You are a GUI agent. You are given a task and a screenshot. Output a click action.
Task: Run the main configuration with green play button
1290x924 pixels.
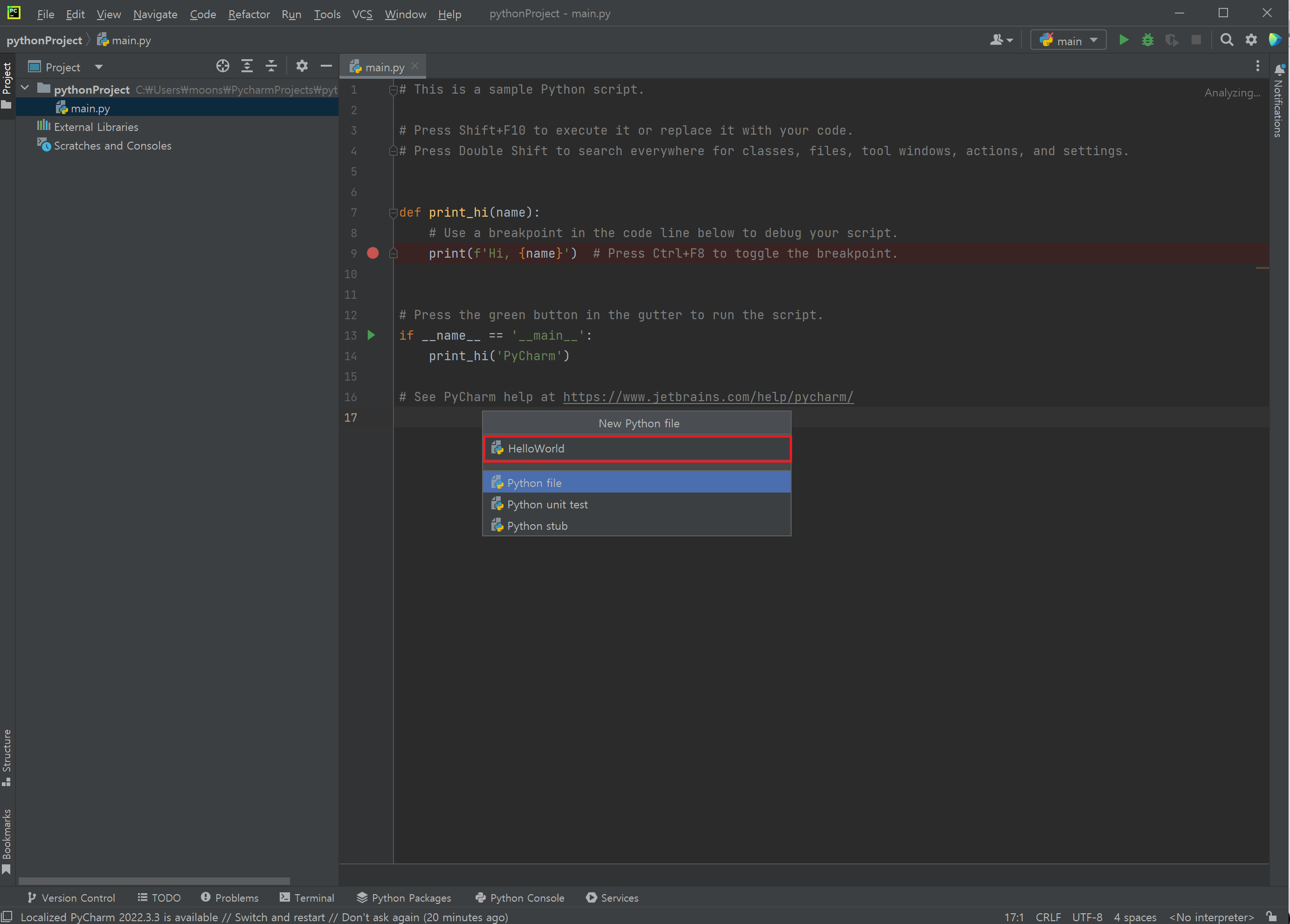pyautogui.click(x=1124, y=41)
